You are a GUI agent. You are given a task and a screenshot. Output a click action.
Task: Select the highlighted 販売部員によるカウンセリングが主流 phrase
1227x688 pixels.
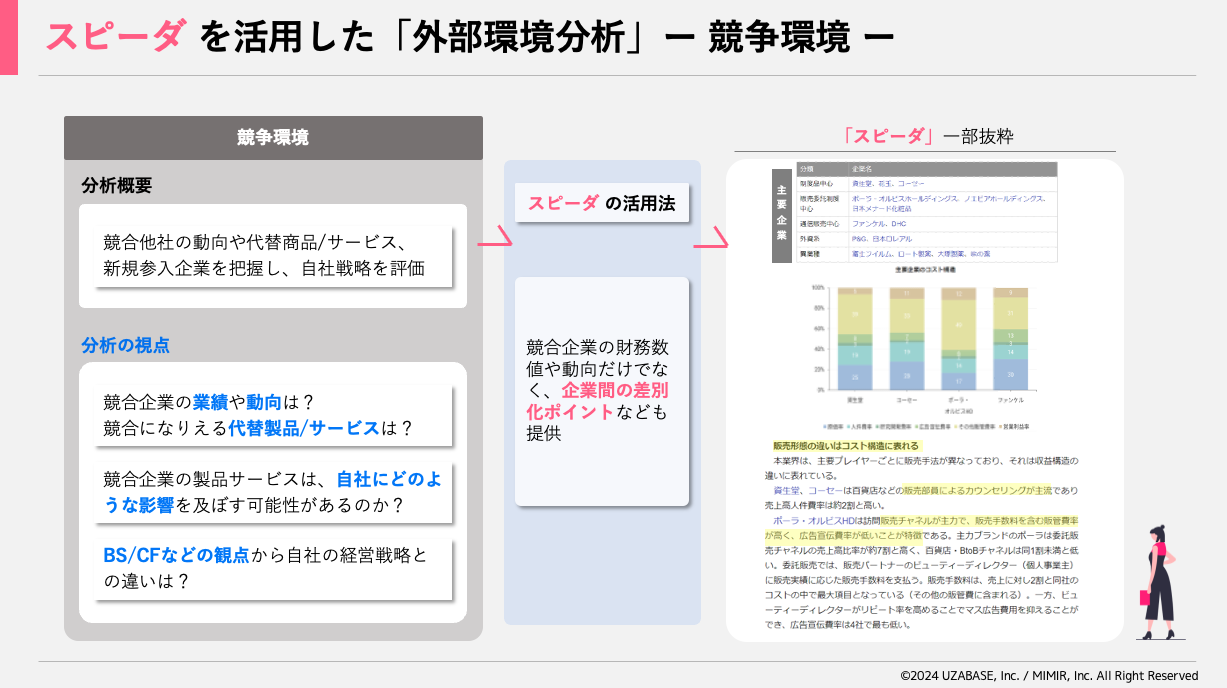pos(975,491)
